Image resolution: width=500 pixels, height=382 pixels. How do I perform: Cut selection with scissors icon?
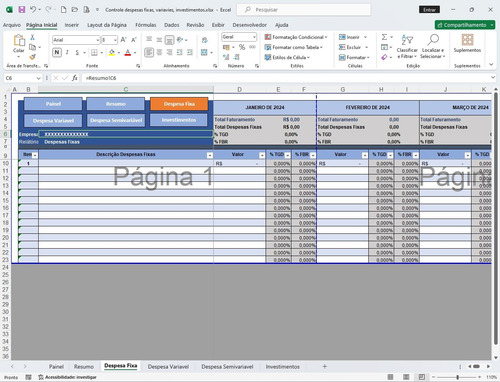32,37
